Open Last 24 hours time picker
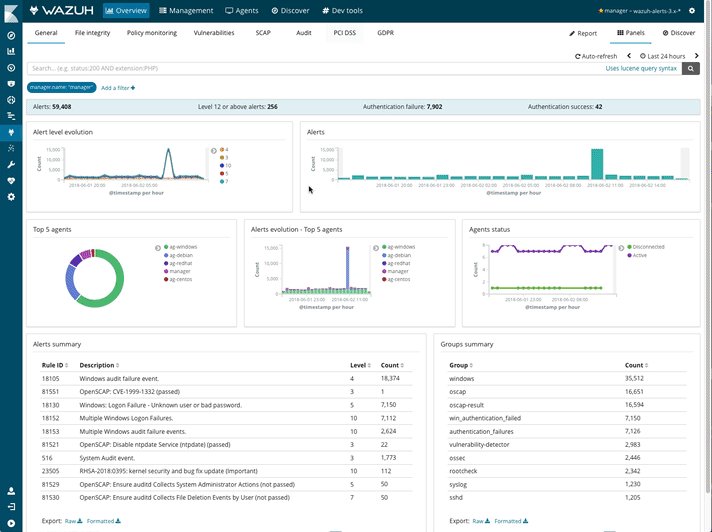Viewport: 712px width, 532px height. pyautogui.click(x=663, y=56)
